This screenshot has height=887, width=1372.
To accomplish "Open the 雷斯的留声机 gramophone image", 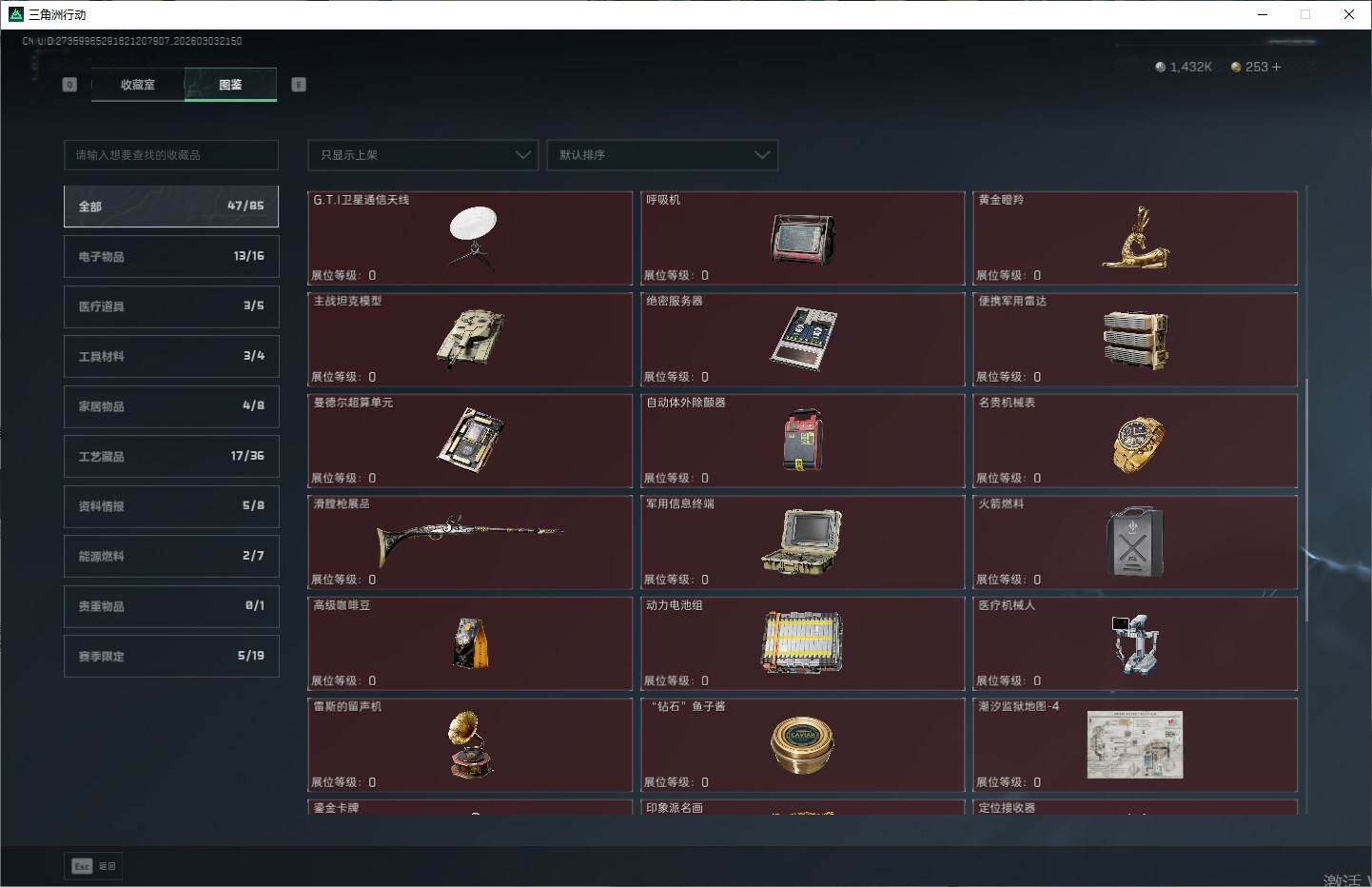I will (x=471, y=744).
